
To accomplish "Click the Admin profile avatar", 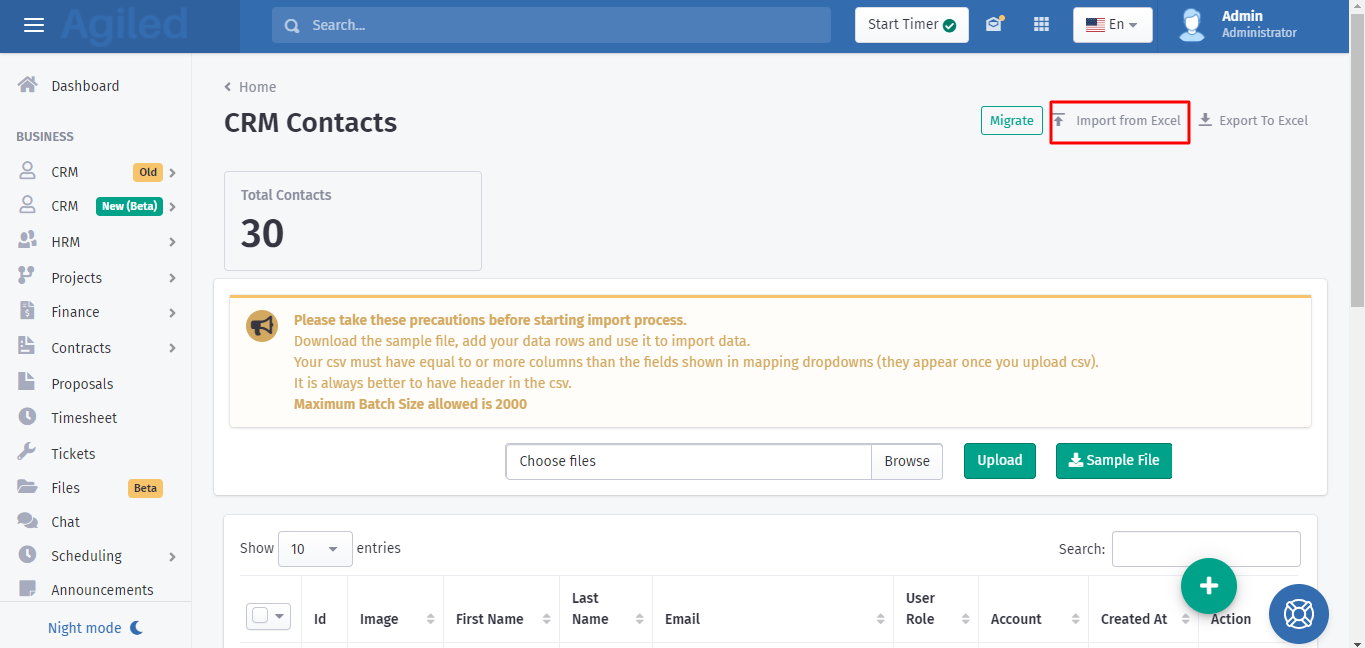I will [x=1191, y=25].
